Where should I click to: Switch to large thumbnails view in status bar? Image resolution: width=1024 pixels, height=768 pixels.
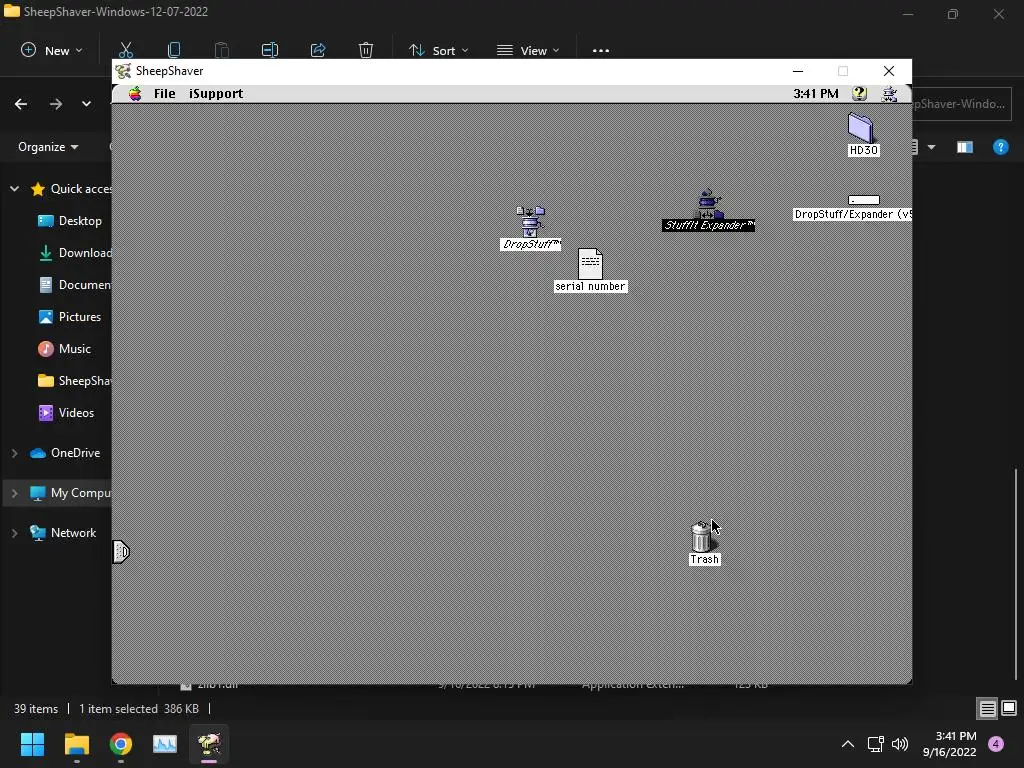pos(1009,708)
